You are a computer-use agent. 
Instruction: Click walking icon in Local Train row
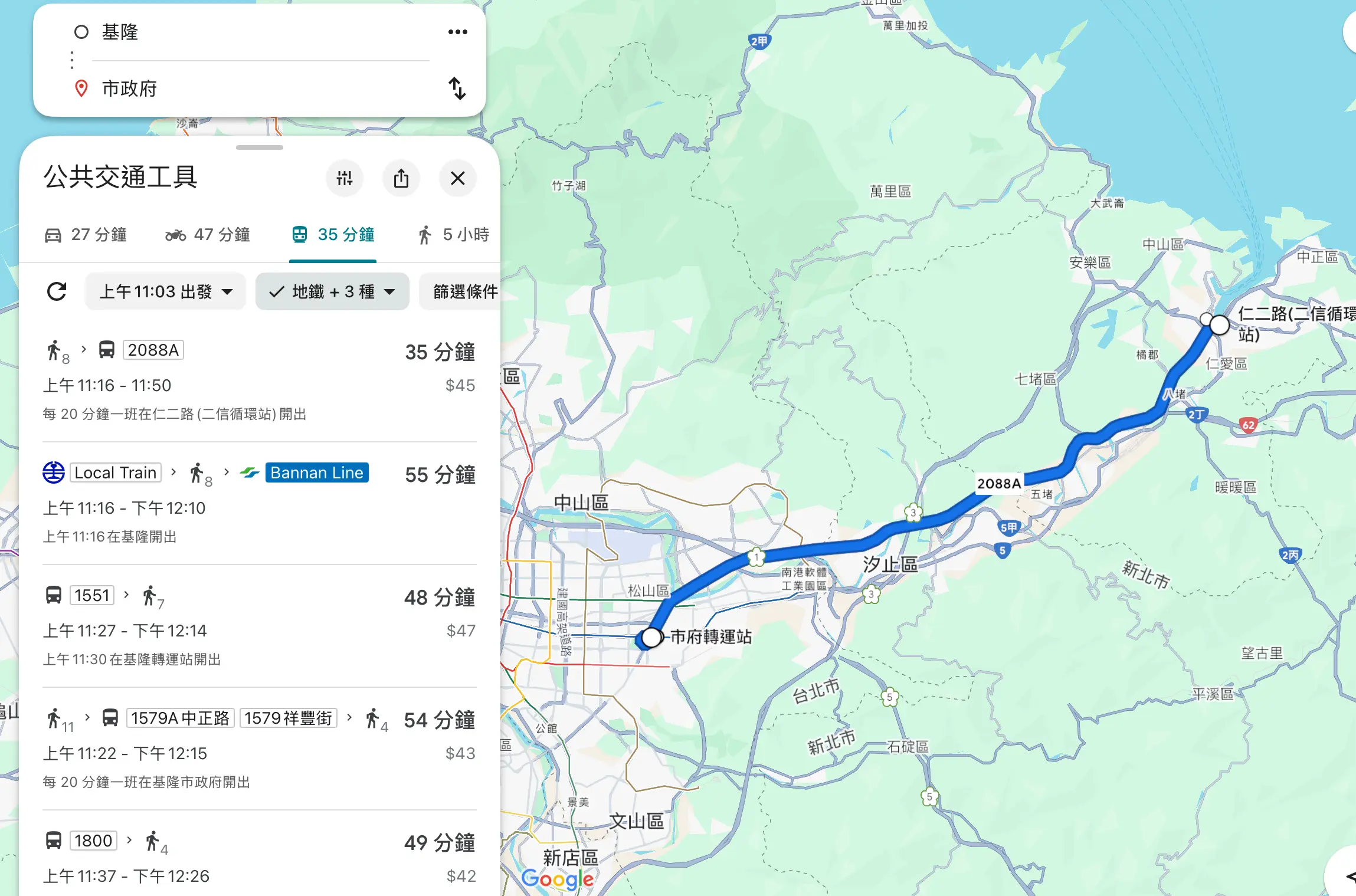196,473
